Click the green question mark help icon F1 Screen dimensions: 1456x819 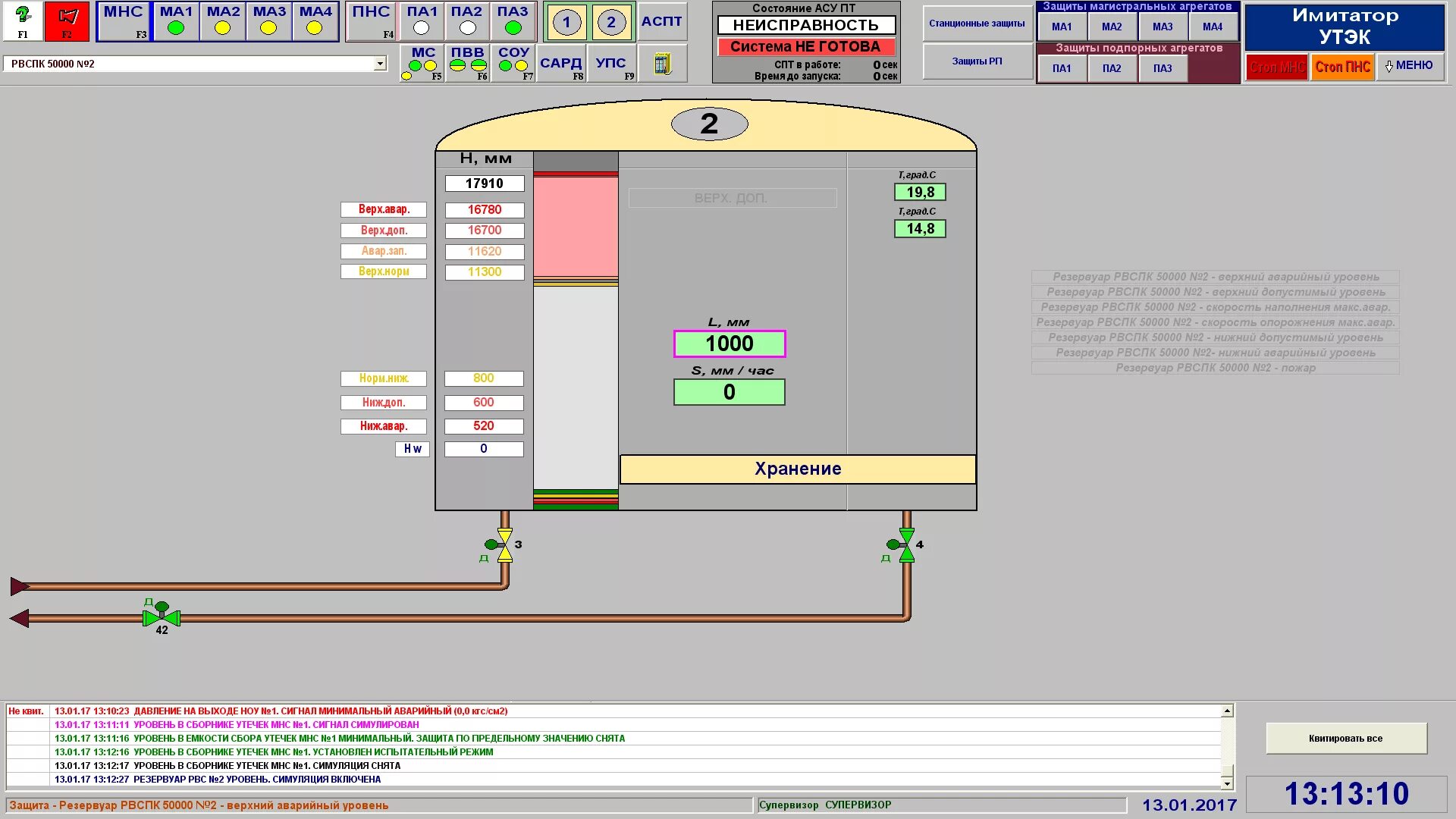pos(23,20)
